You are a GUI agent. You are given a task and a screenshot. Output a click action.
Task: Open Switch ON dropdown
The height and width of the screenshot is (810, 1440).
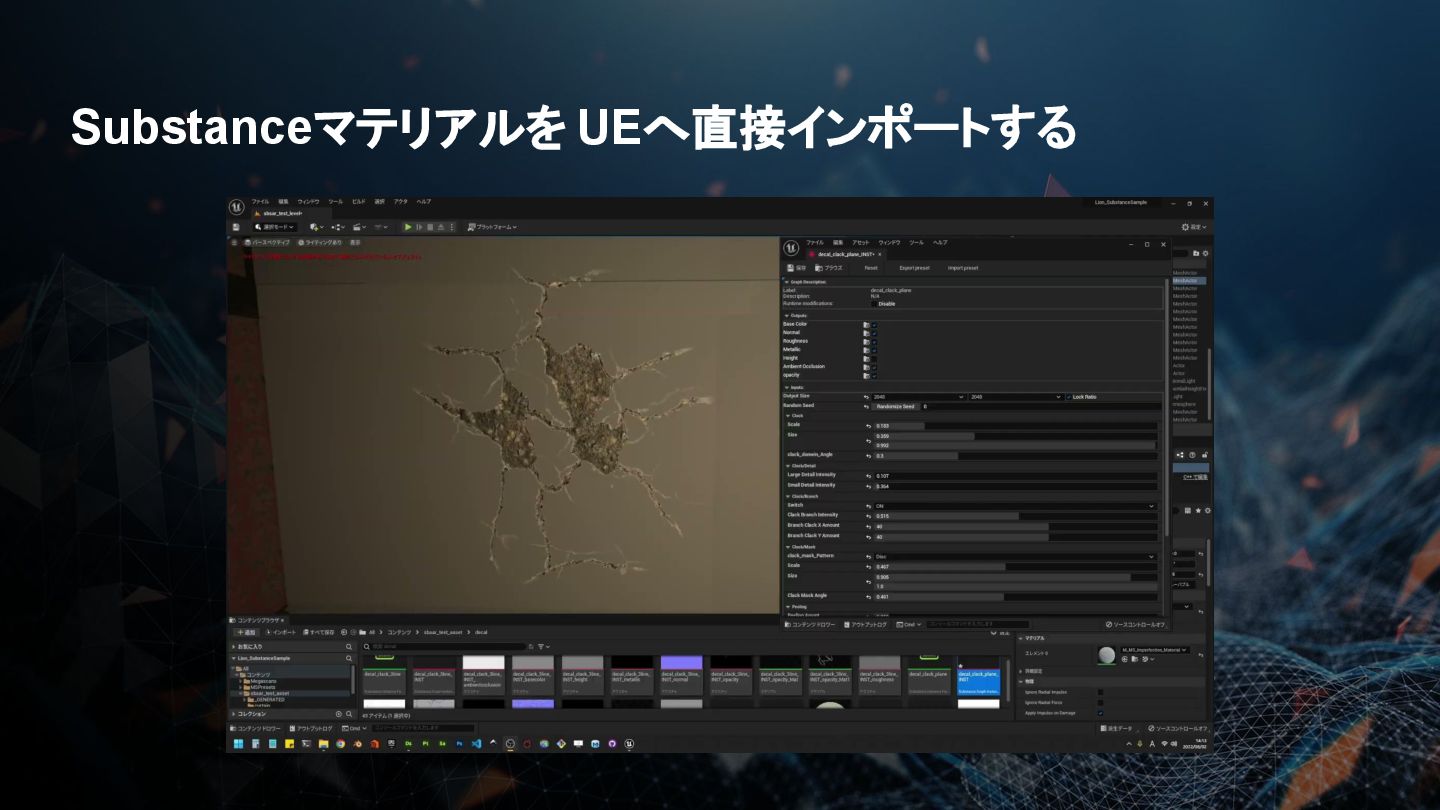[x=1015, y=506]
